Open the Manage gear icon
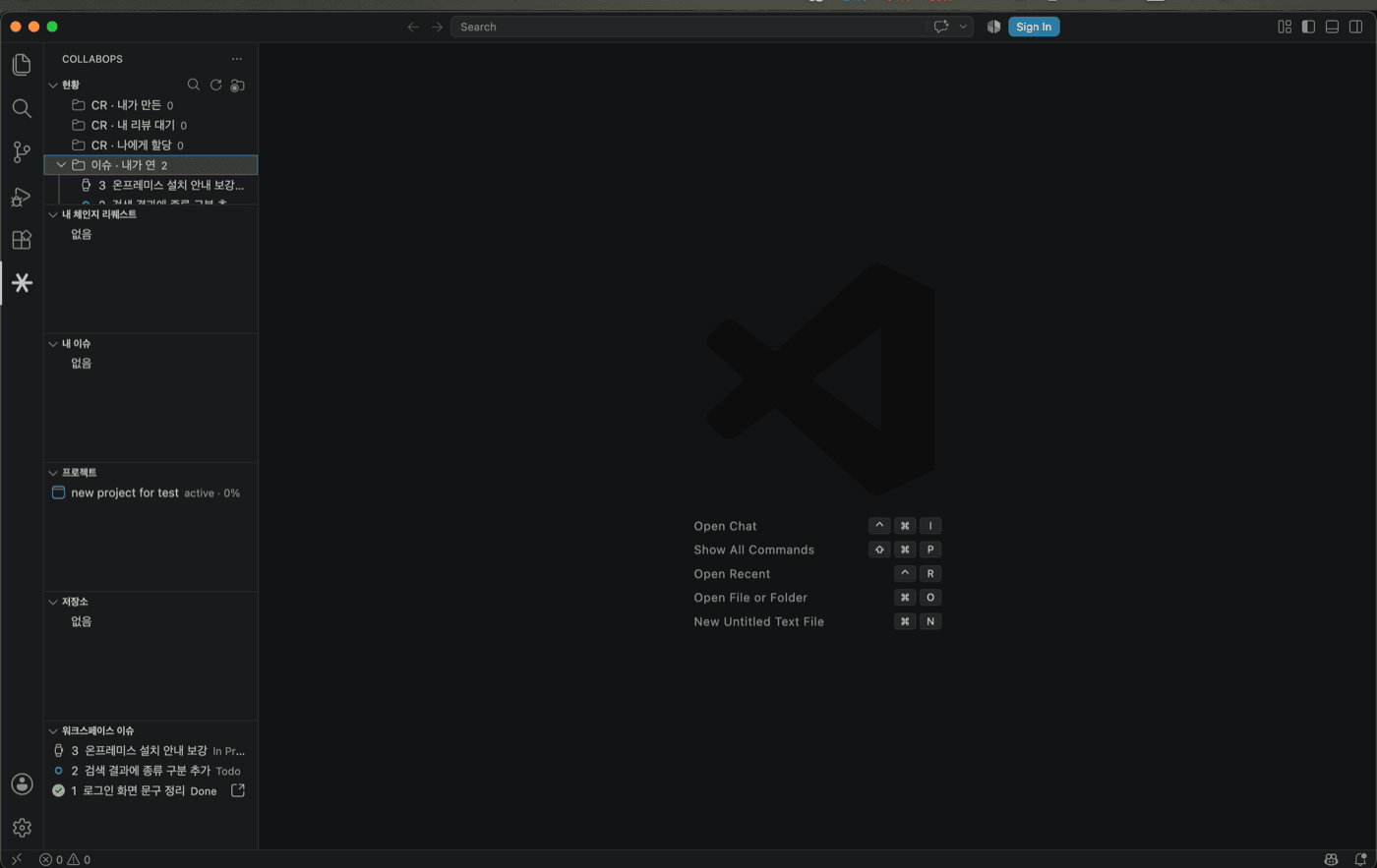Screen dimensions: 1377x868 [x=22, y=828]
